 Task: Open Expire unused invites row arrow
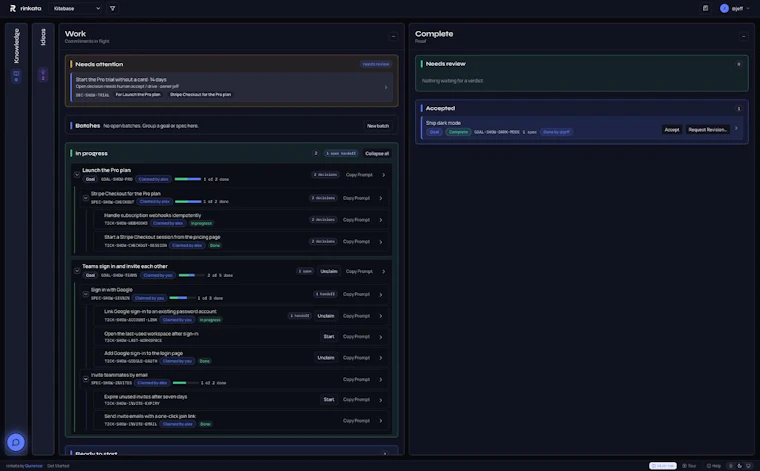click(x=381, y=400)
